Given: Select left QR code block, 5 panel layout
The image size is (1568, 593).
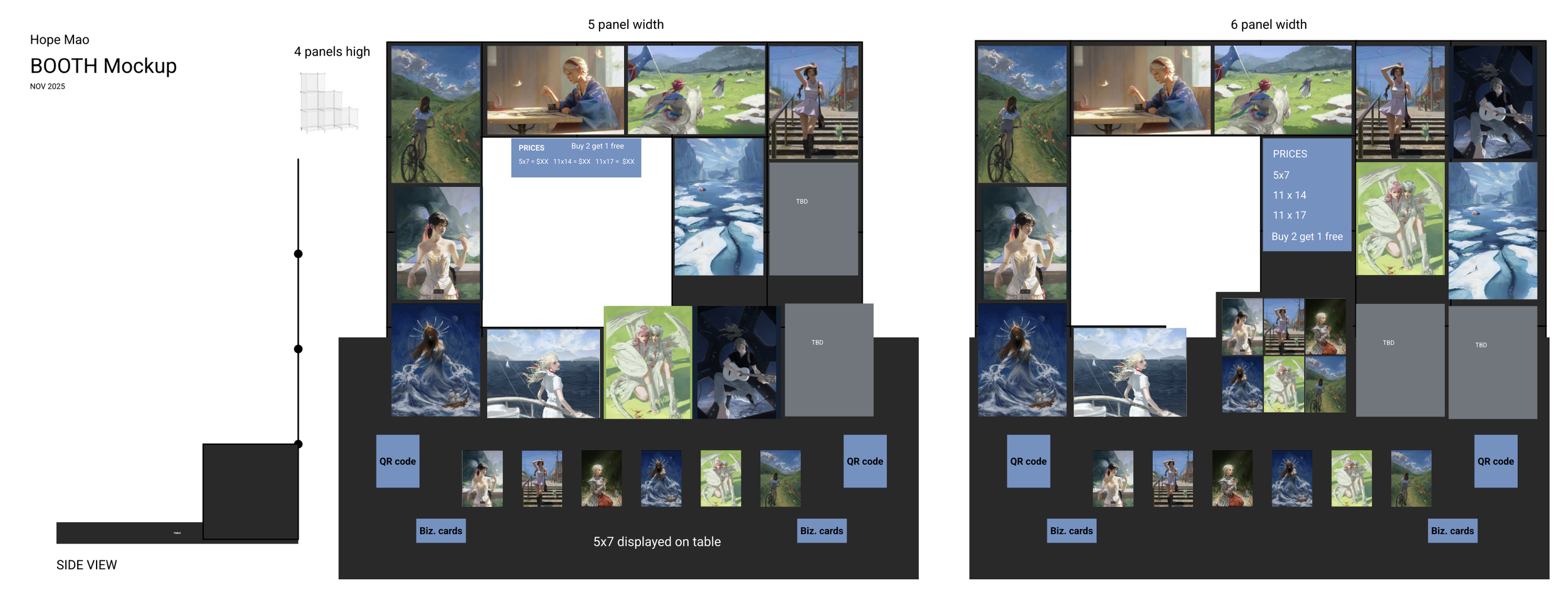Looking at the screenshot, I should (398, 461).
